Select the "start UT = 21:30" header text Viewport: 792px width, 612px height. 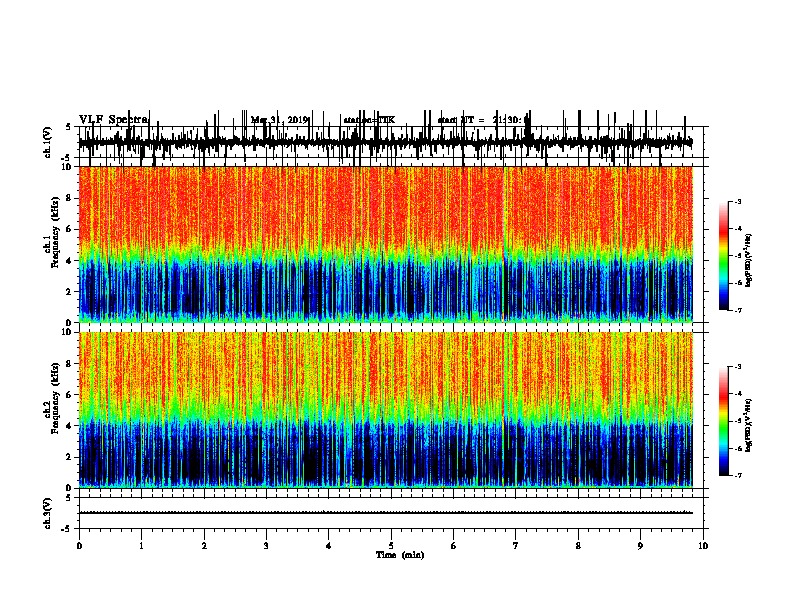[x=483, y=120]
